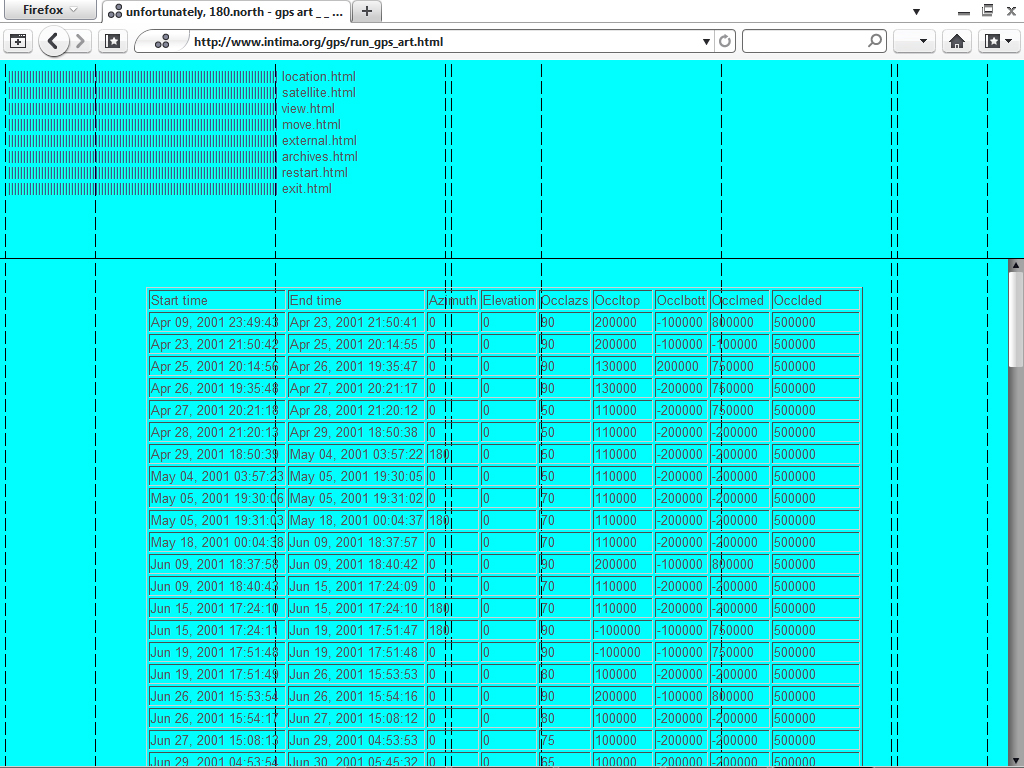This screenshot has height=768, width=1024.
Task: Click the tab groups icon at far left
Action: (18, 42)
